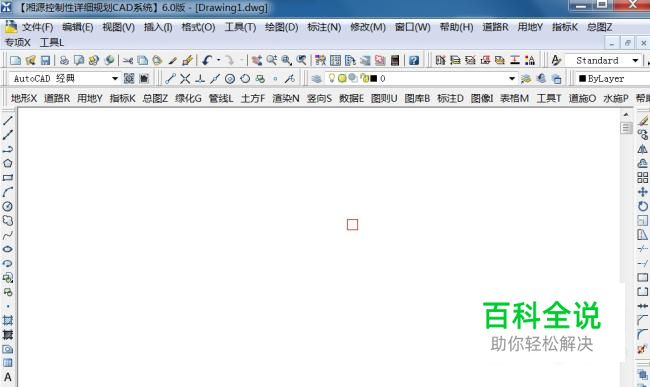
Task: Click the Zoom Realtime magnifier icon
Action: [x=272, y=60]
